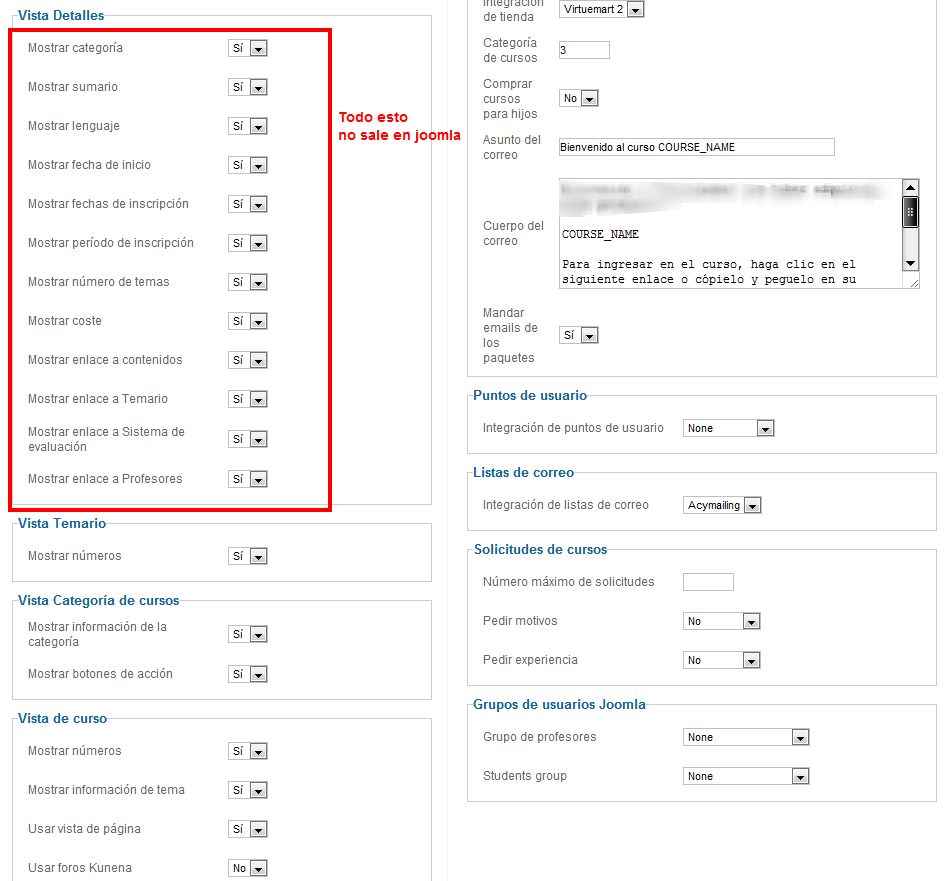Open the Grupo de profesores dropdown
Image resolution: width=947 pixels, height=881 pixels.
[746, 737]
